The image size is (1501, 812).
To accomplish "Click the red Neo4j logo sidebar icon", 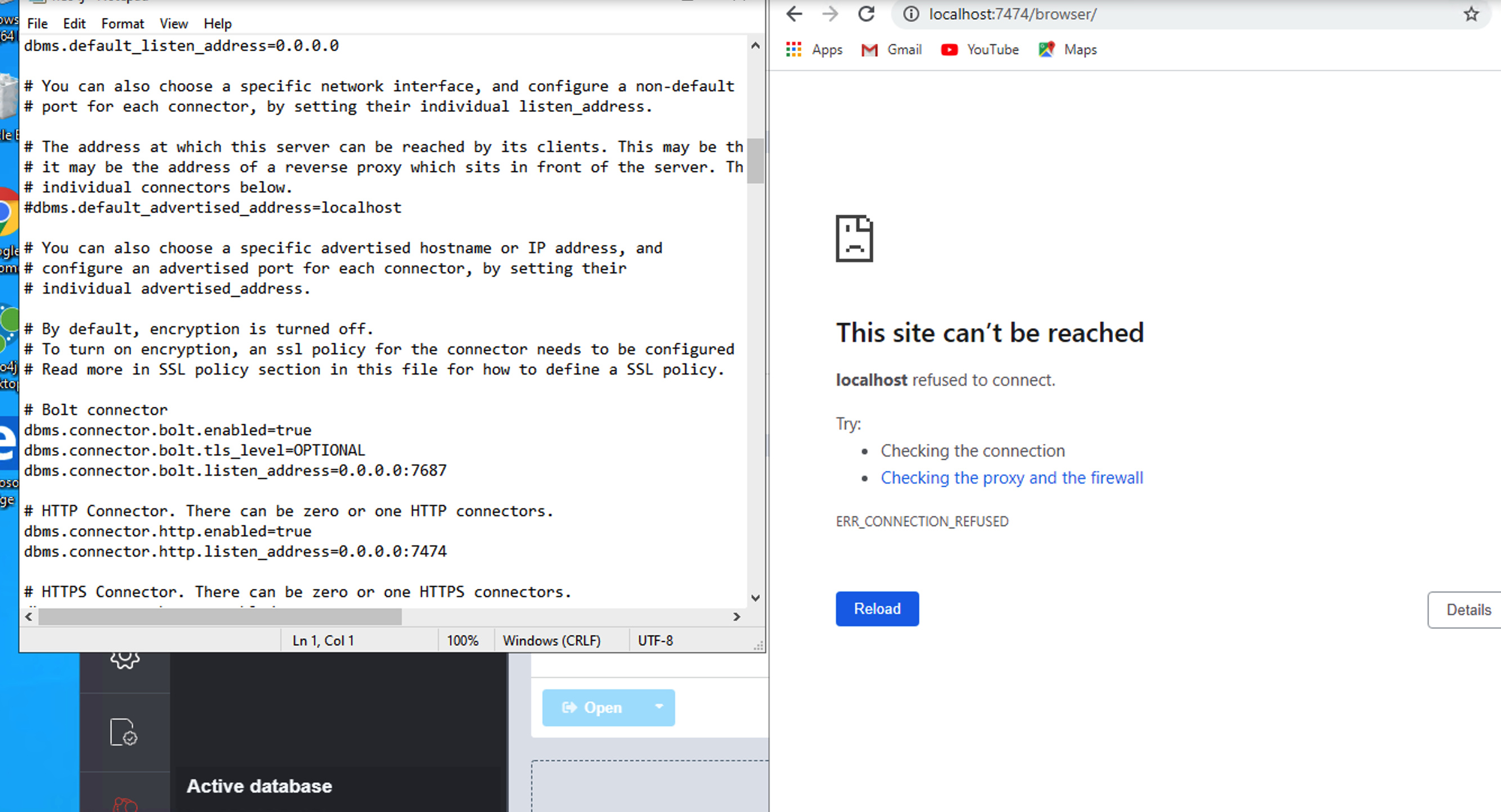I will point(125,805).
